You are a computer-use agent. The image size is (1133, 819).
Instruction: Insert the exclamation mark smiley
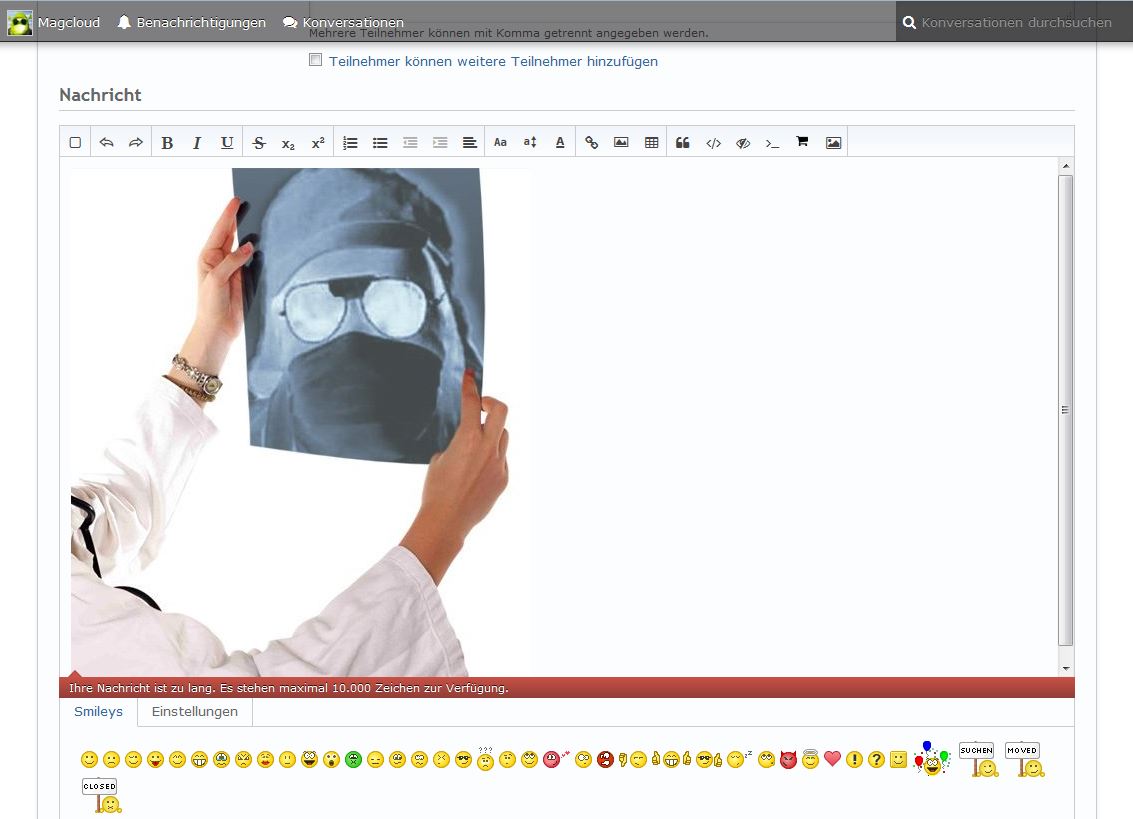(854, 759)
